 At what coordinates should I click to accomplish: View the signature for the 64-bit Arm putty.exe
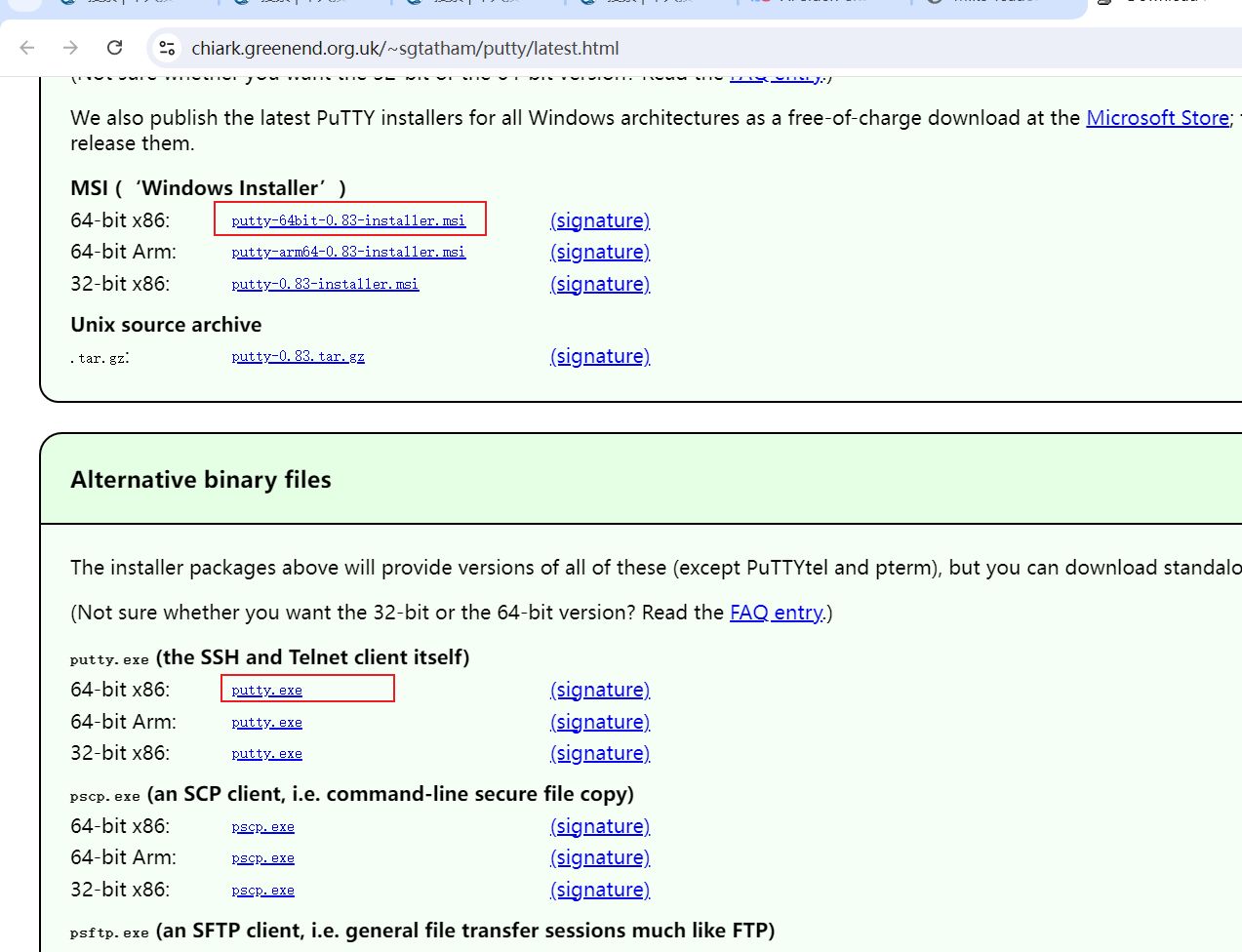click(x=599, y=722)
